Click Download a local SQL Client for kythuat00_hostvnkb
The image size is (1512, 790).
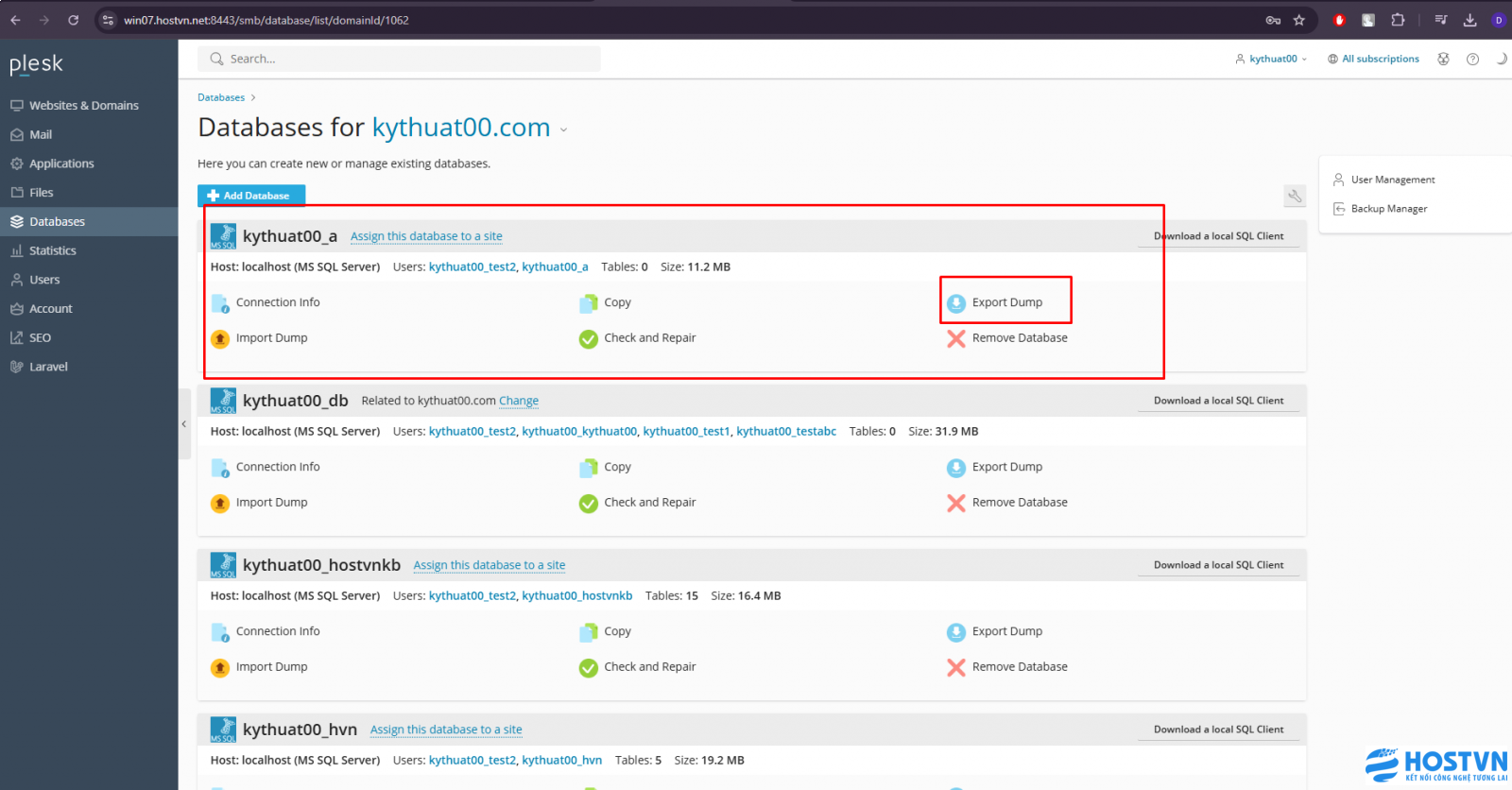[1218, 565]
